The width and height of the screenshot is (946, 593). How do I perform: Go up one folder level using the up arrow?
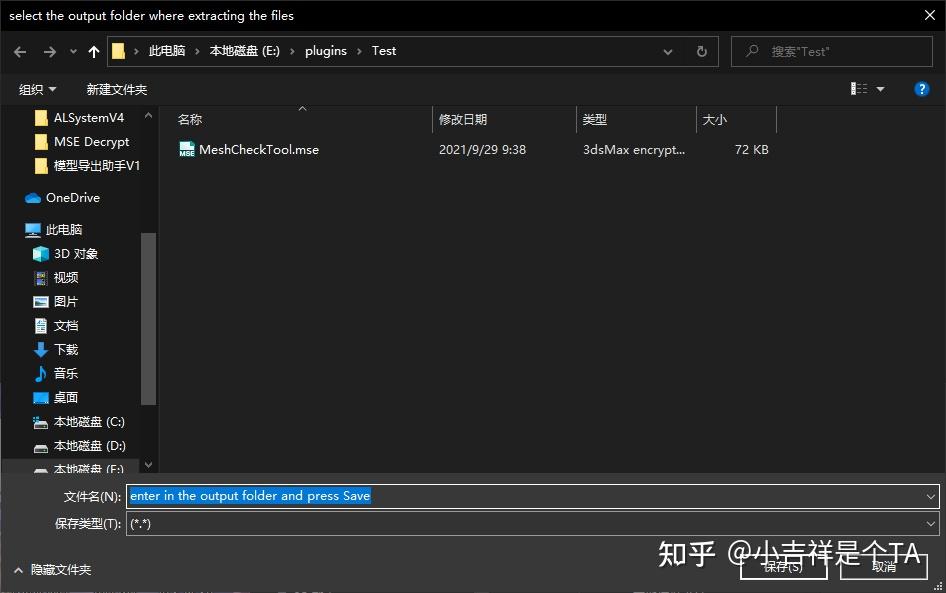(x=94, y=51)
